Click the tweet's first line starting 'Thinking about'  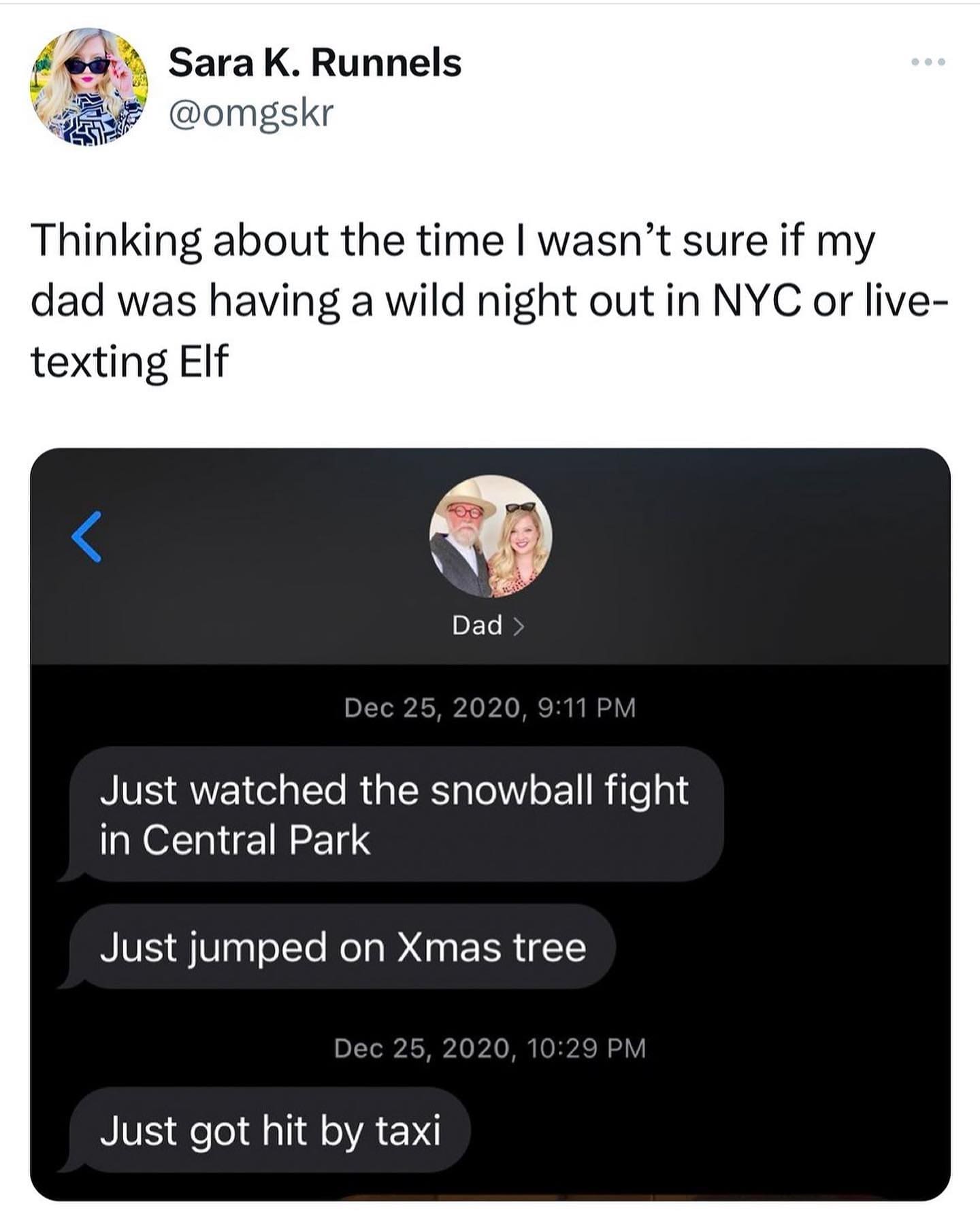point(453,241)
